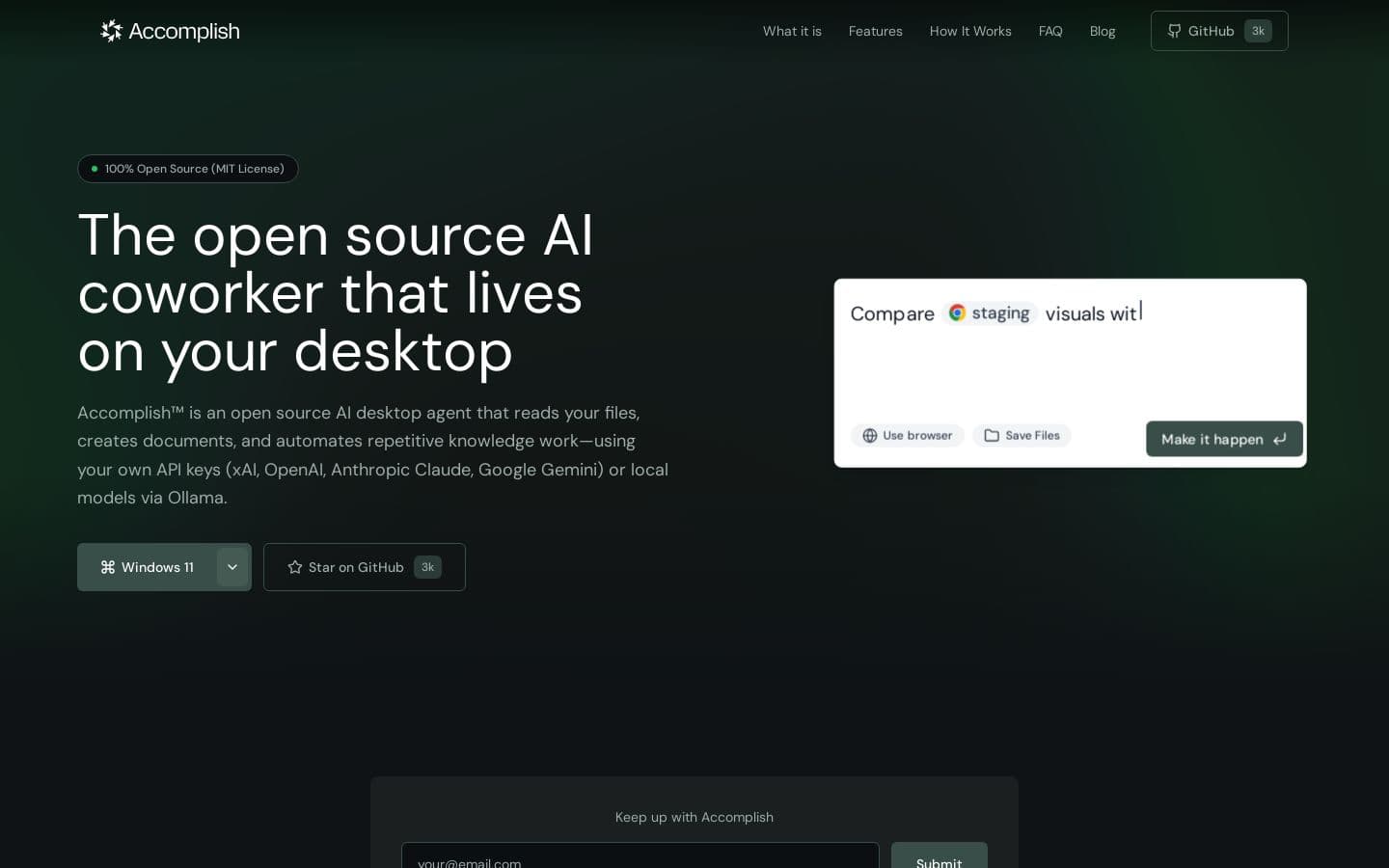Click the GitHub cat icon in navbar
Viewport: 1389px width, 868px height.
pyautogui.click(x=1175, y=31)
